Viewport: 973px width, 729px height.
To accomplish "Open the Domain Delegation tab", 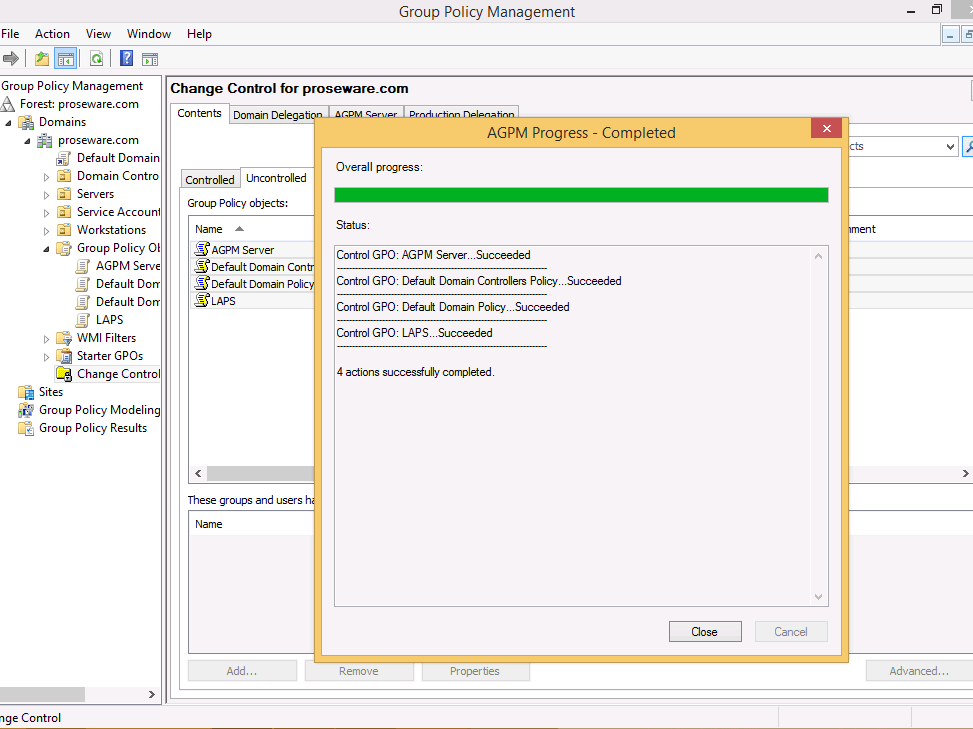I will coord(277,115).
